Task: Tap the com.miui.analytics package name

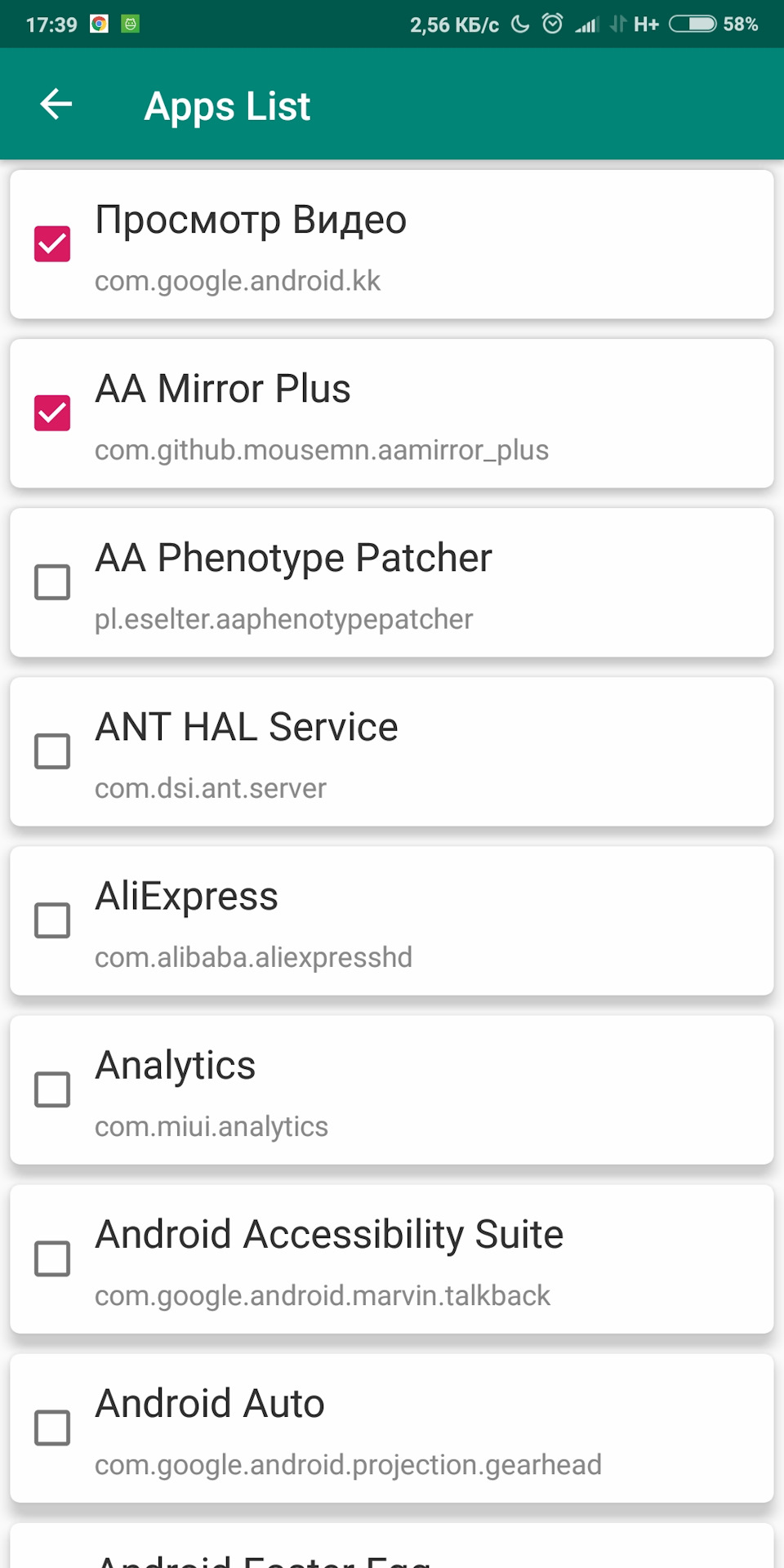Action: [212, 1127]
